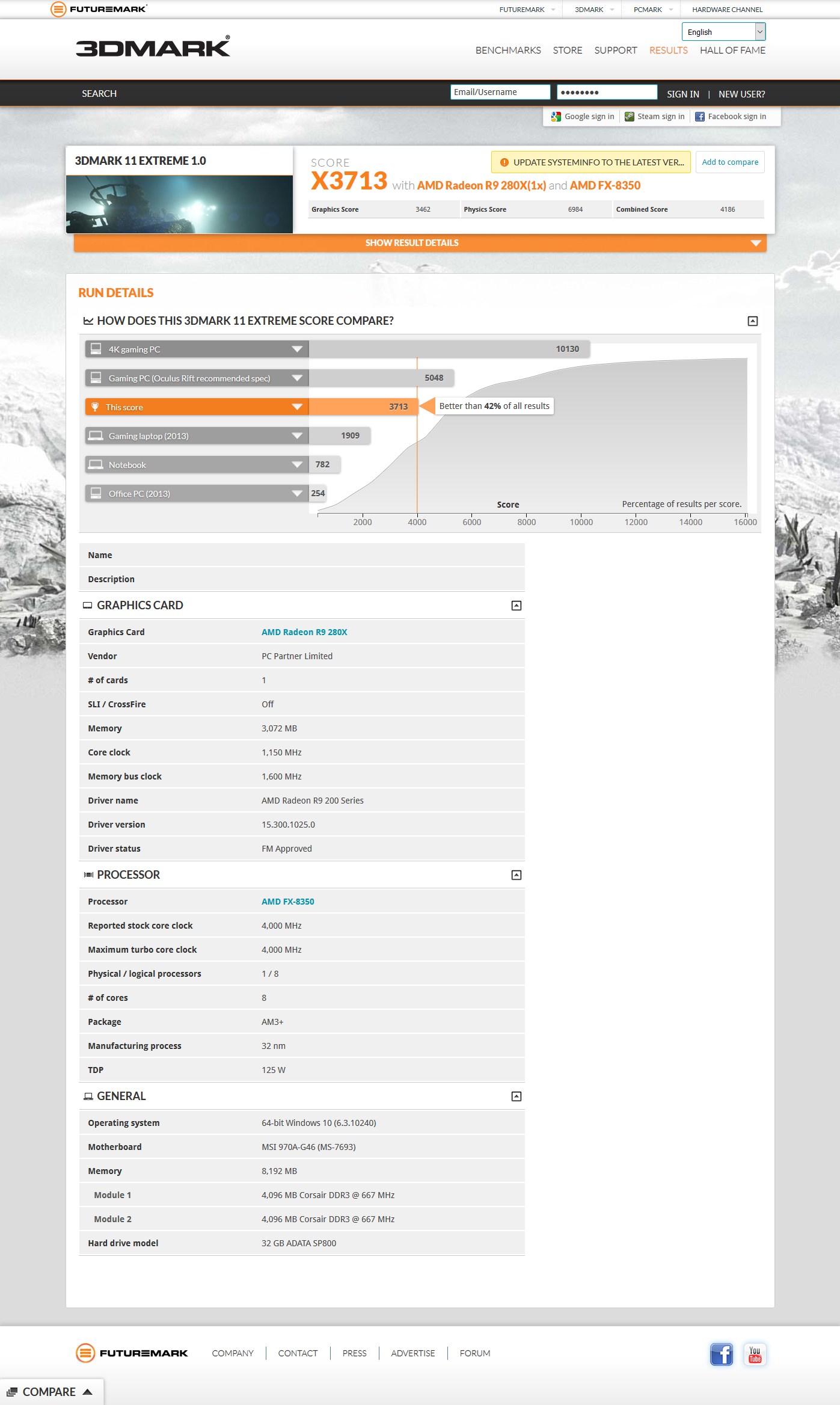
Task: Click the 5048 gaming PC score bar
Action: tap(381, 378)
